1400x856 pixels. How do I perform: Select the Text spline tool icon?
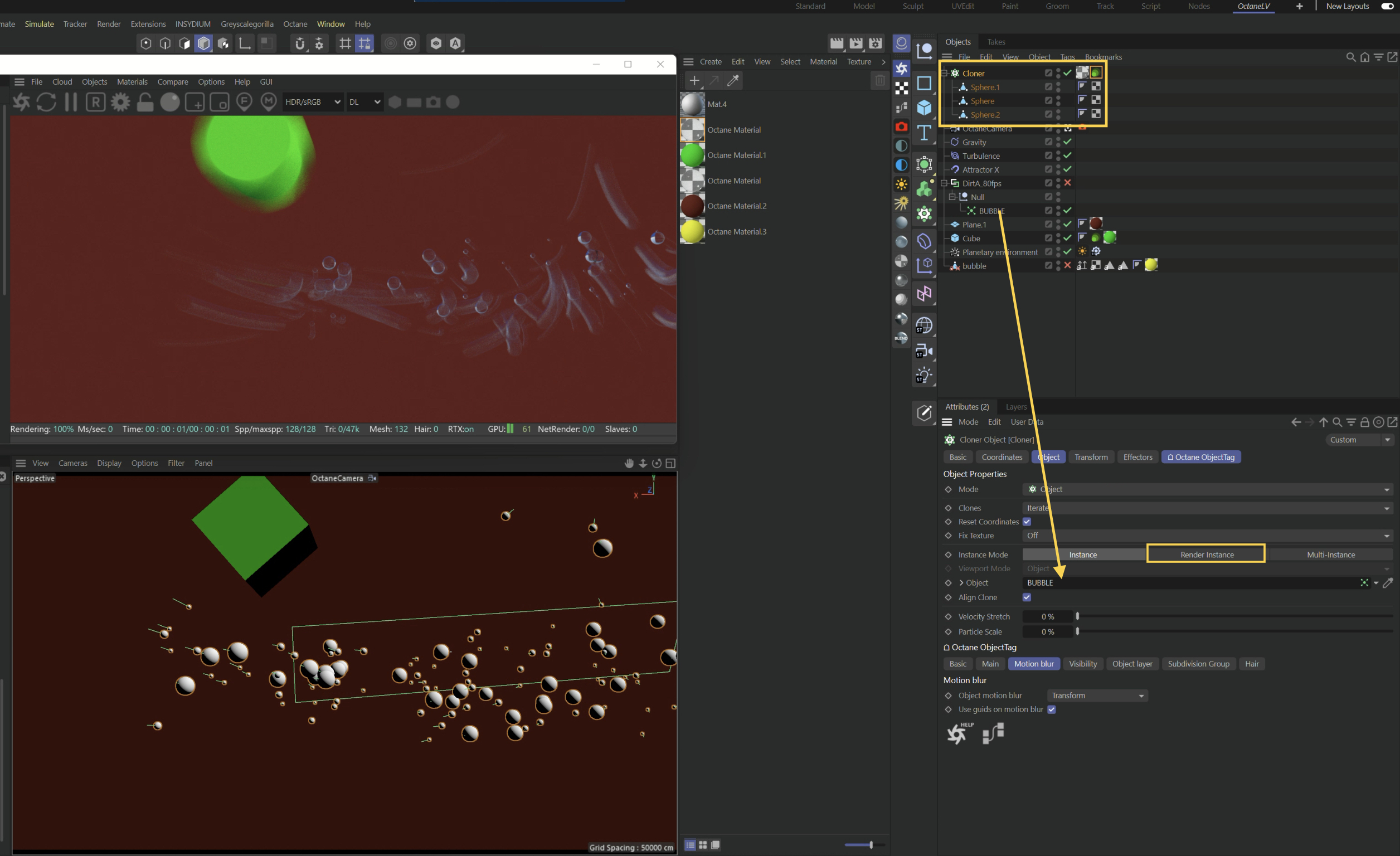coord(925,133)
